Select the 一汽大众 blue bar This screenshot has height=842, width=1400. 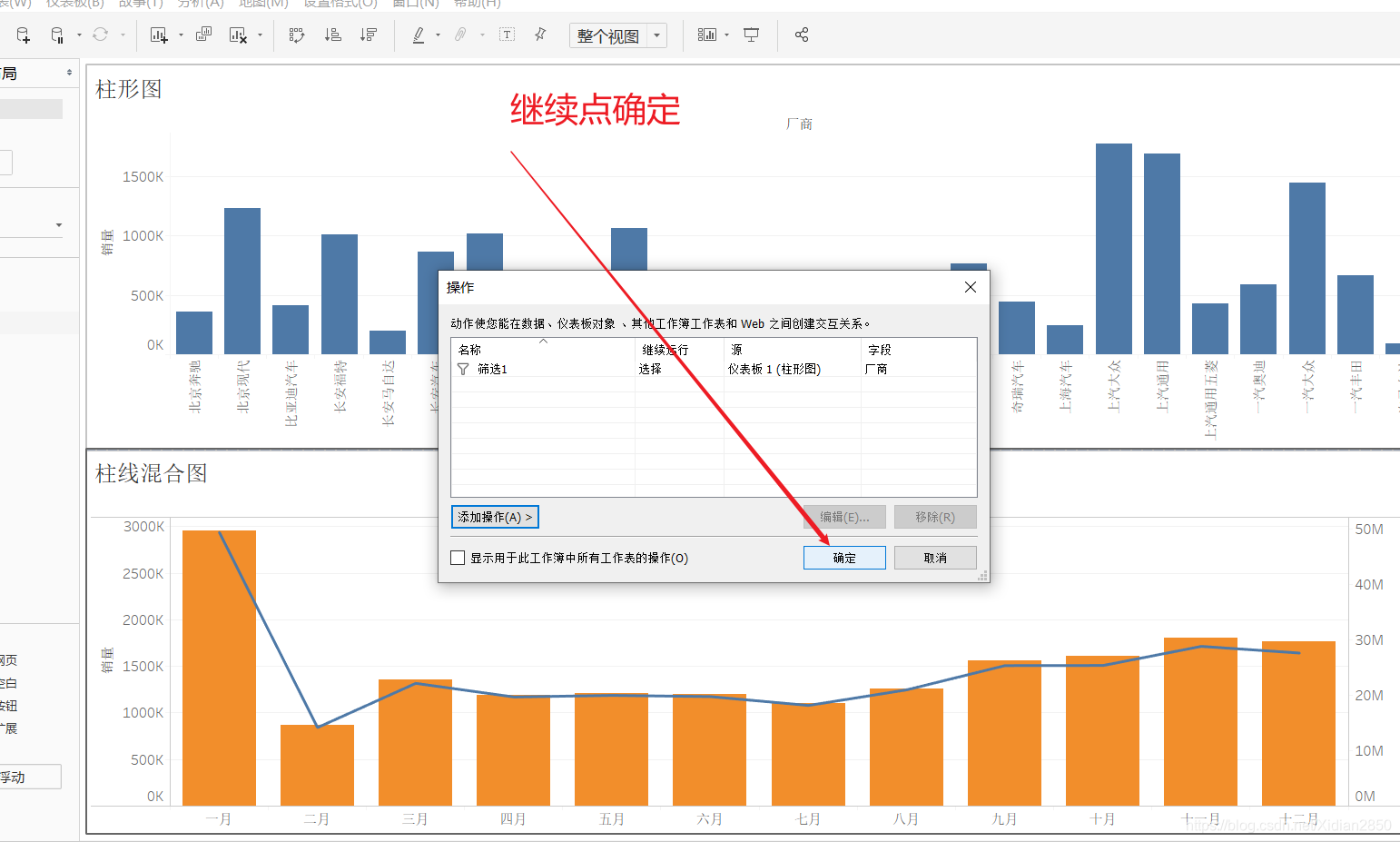1307,268
